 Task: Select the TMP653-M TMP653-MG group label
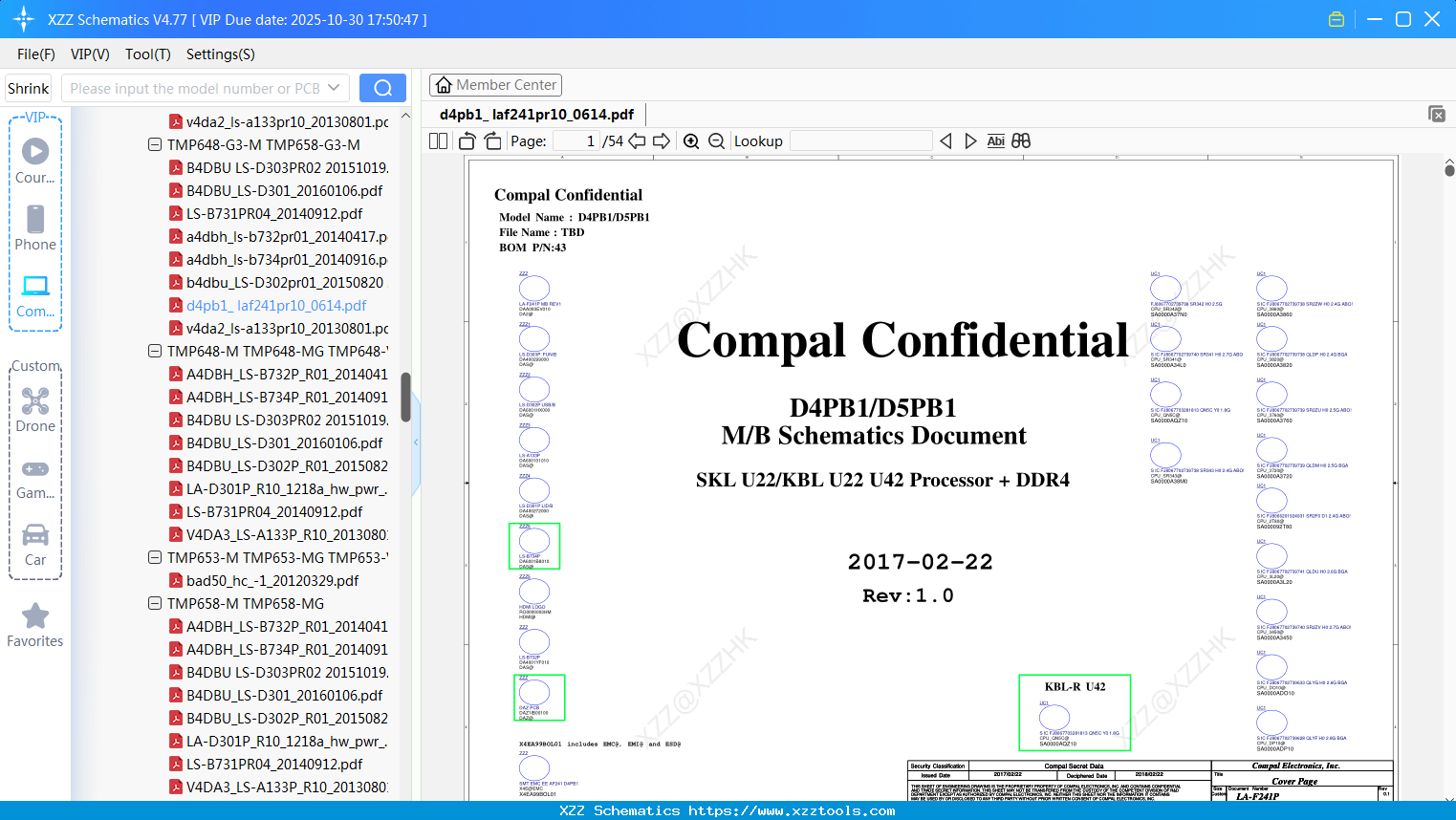pyautogui.click(x=278, y=557)
